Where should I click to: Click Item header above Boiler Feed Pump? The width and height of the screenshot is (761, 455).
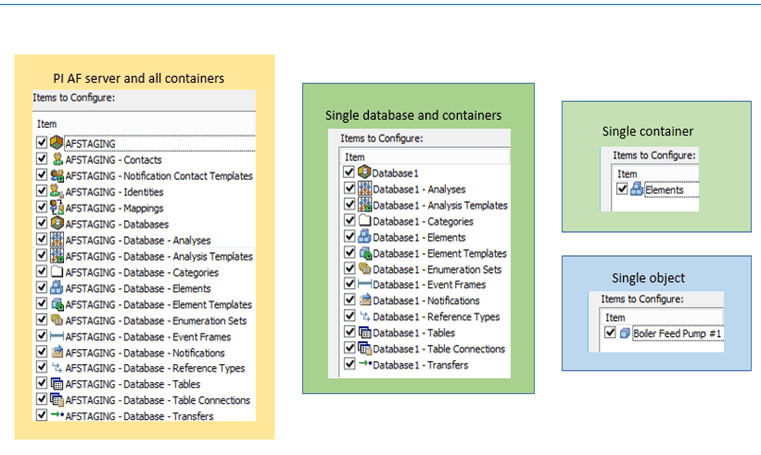(662, 317)
